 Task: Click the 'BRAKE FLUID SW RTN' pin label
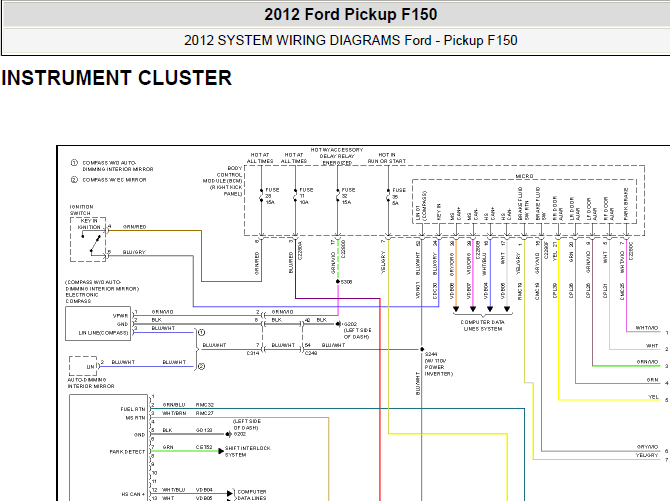(523, 203)
